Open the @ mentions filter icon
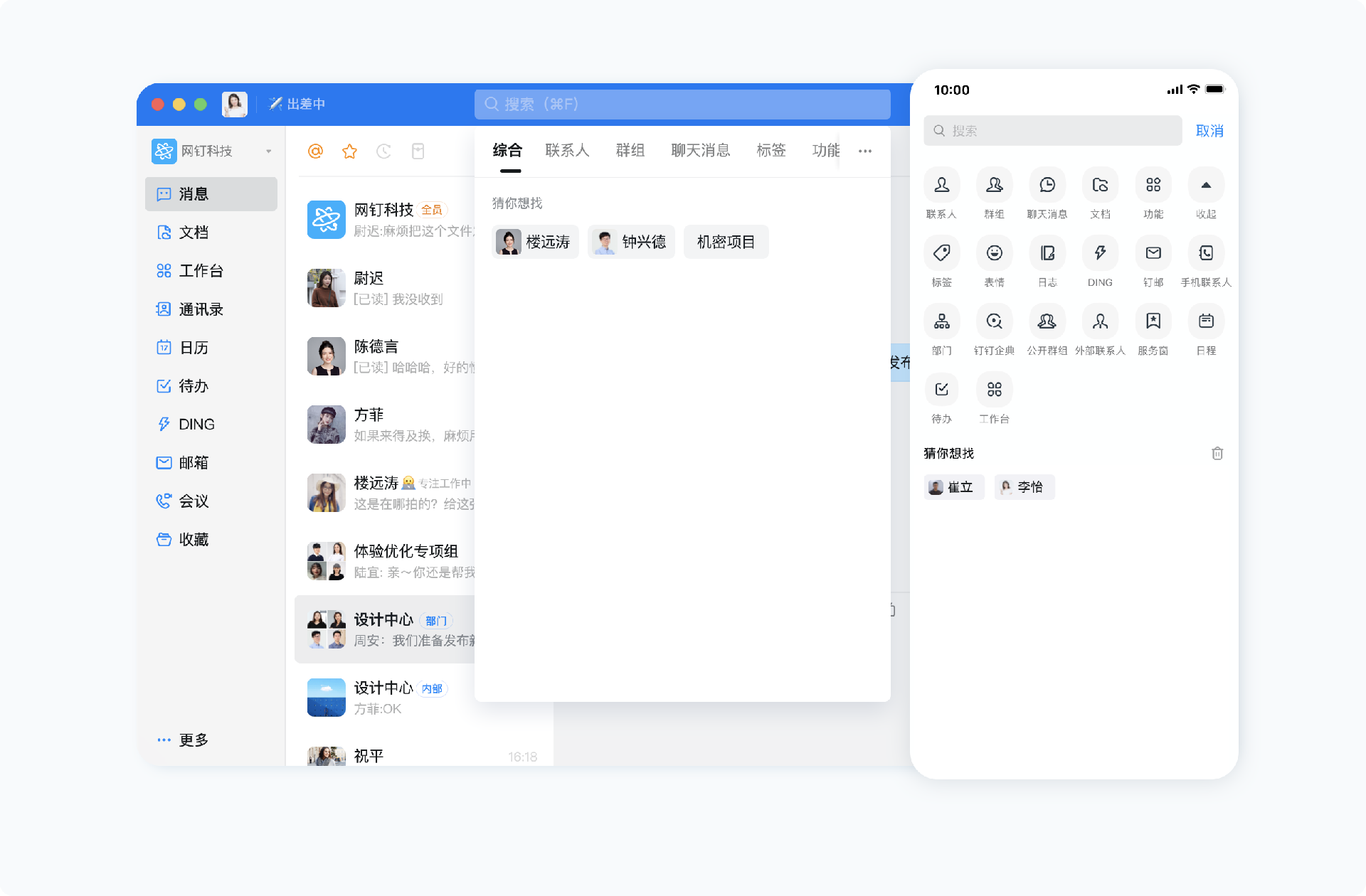The height and width of the screenshot is (896, 1366). point(315,151)
